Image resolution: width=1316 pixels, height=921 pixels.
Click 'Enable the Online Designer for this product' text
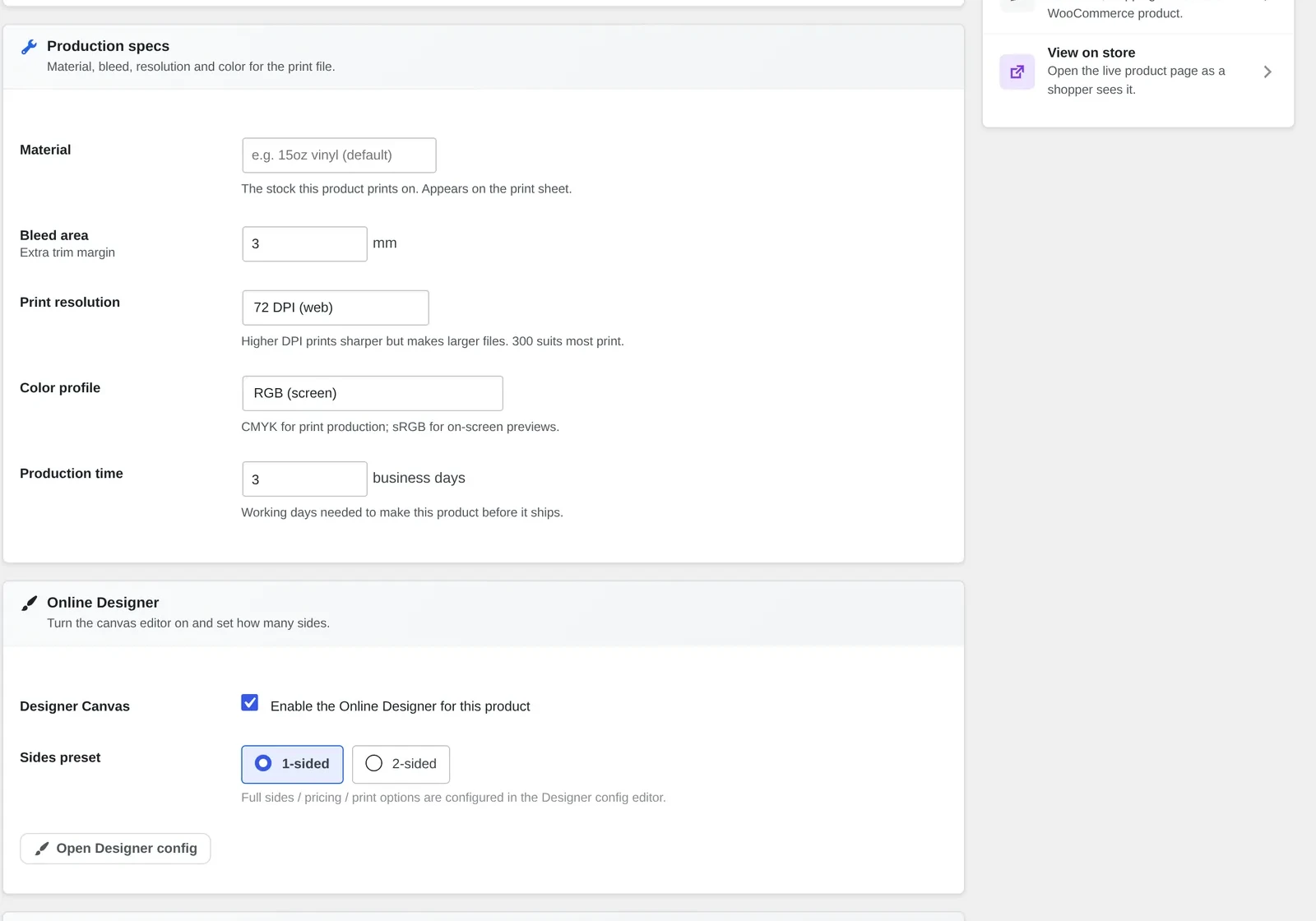click(x=401, y=706)
